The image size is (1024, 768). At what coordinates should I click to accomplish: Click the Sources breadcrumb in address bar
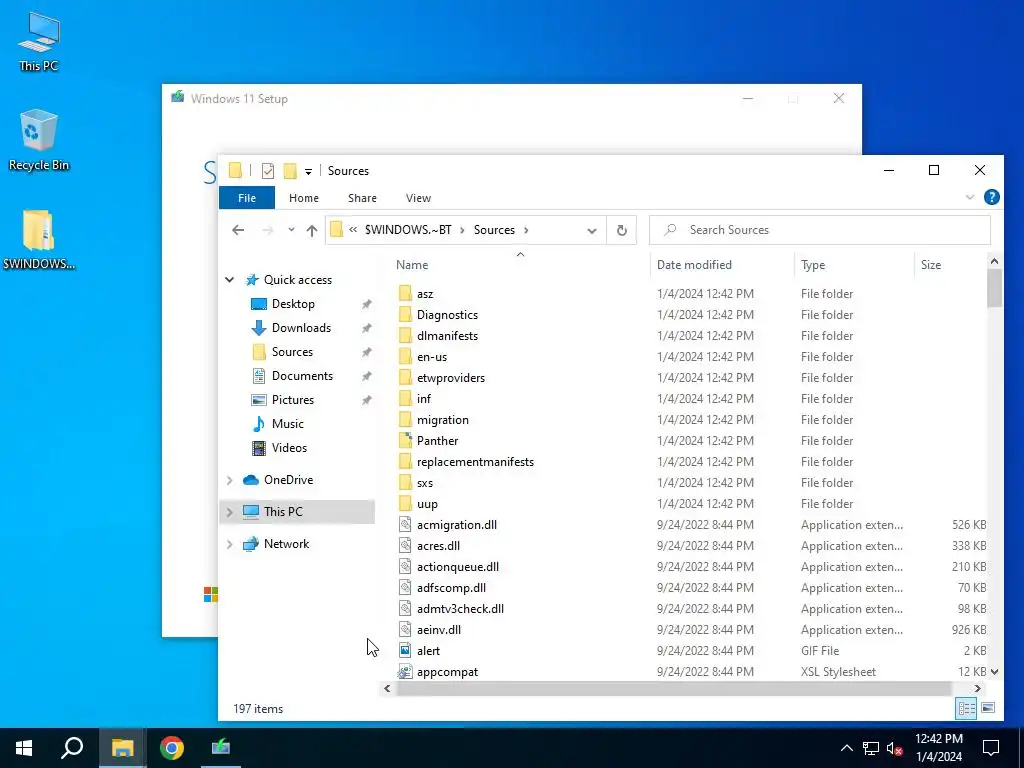pyautogui.click(x=494, y=230)
